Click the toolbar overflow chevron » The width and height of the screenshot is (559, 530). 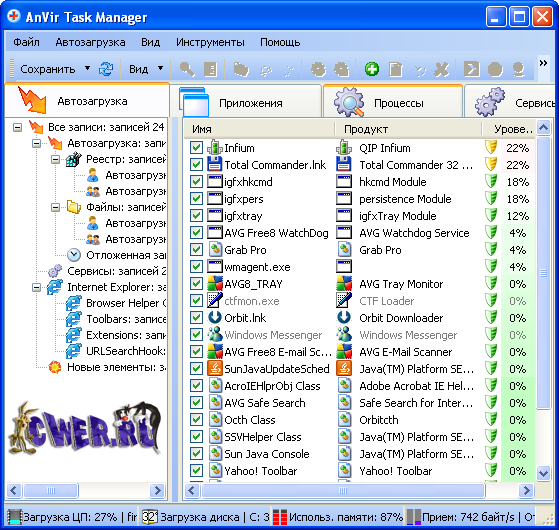pyautogui.click(x=543, y=63)
